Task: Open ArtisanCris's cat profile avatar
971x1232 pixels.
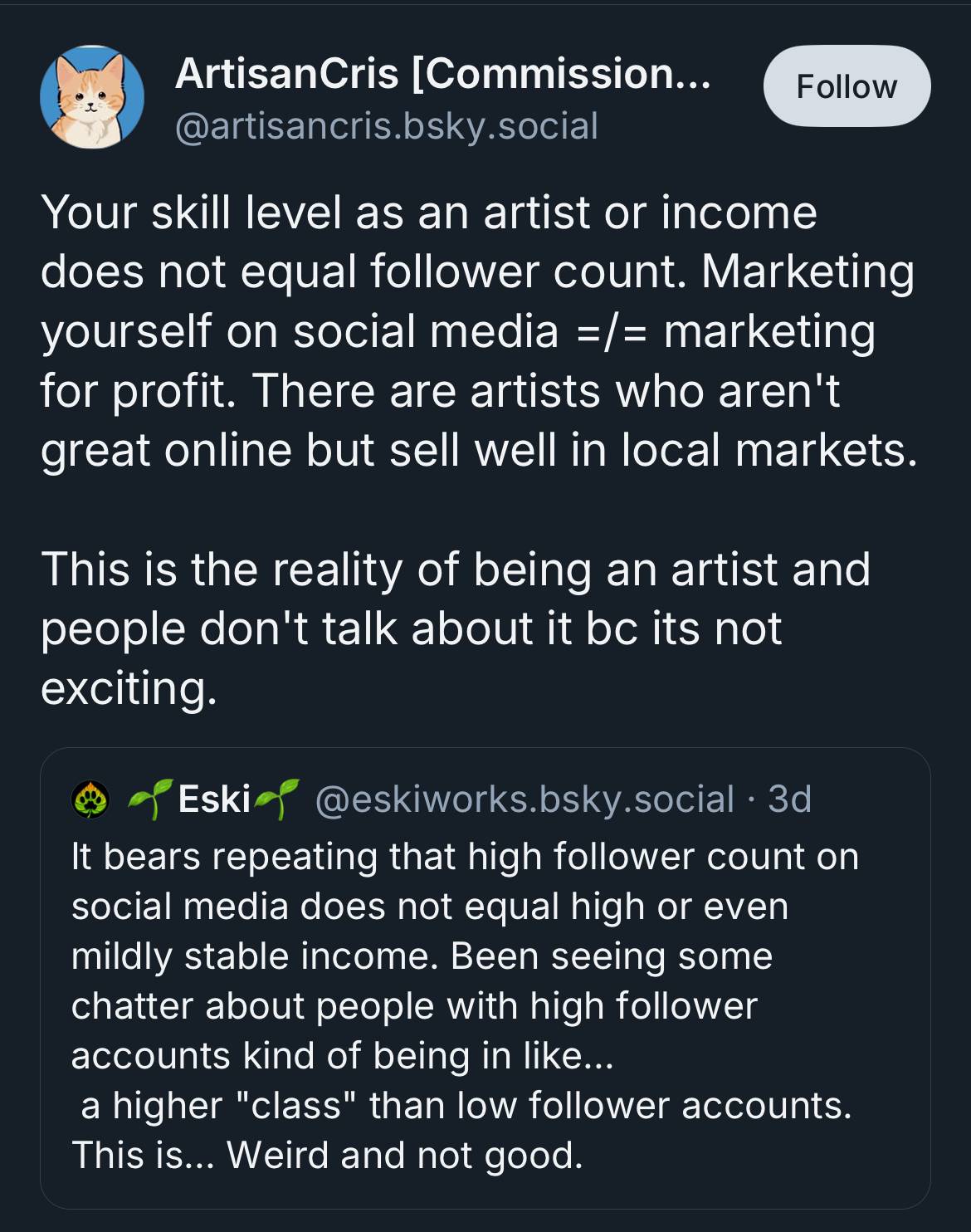Action: 92,97
